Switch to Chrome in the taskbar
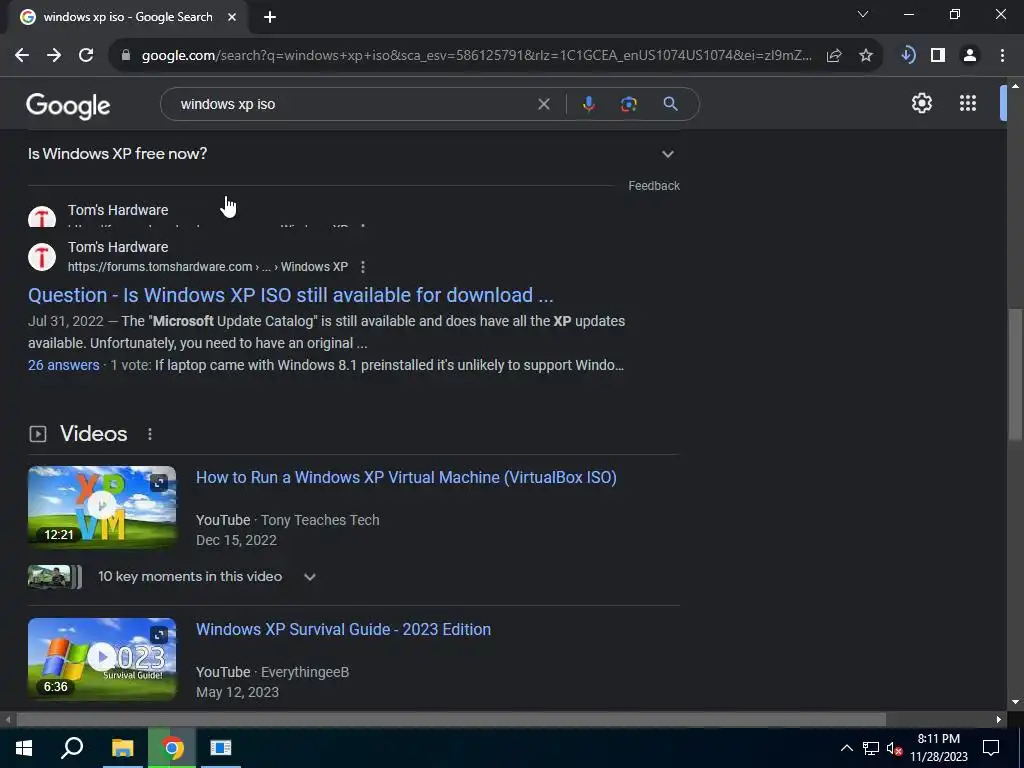This screenshot has width=1024, height=768. (x=172, y=748)
